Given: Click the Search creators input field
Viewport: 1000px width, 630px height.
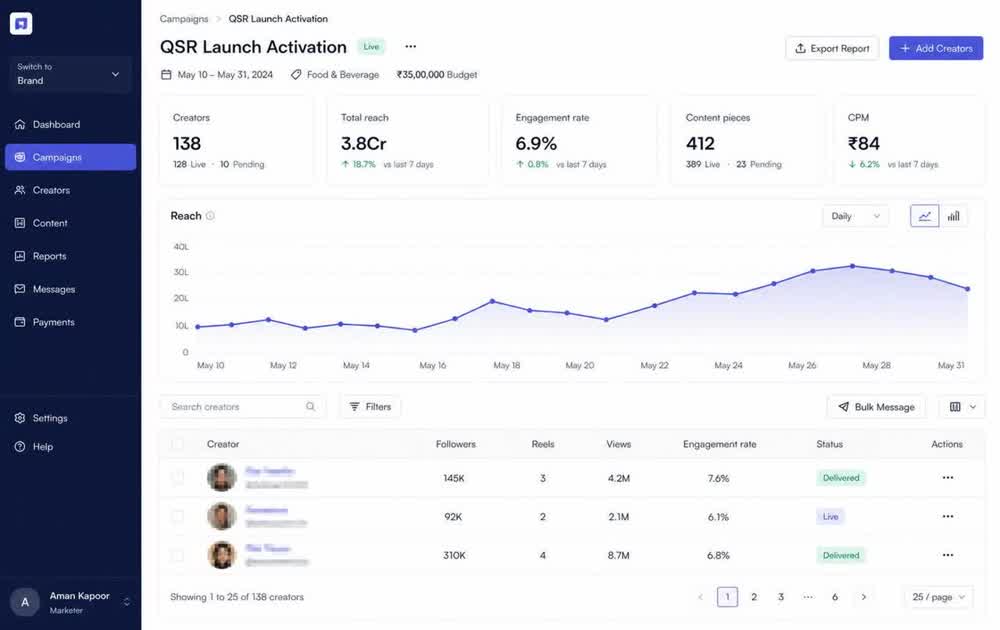Looking at the screenshot, I should pyautogui.click(x=242, y=406).
